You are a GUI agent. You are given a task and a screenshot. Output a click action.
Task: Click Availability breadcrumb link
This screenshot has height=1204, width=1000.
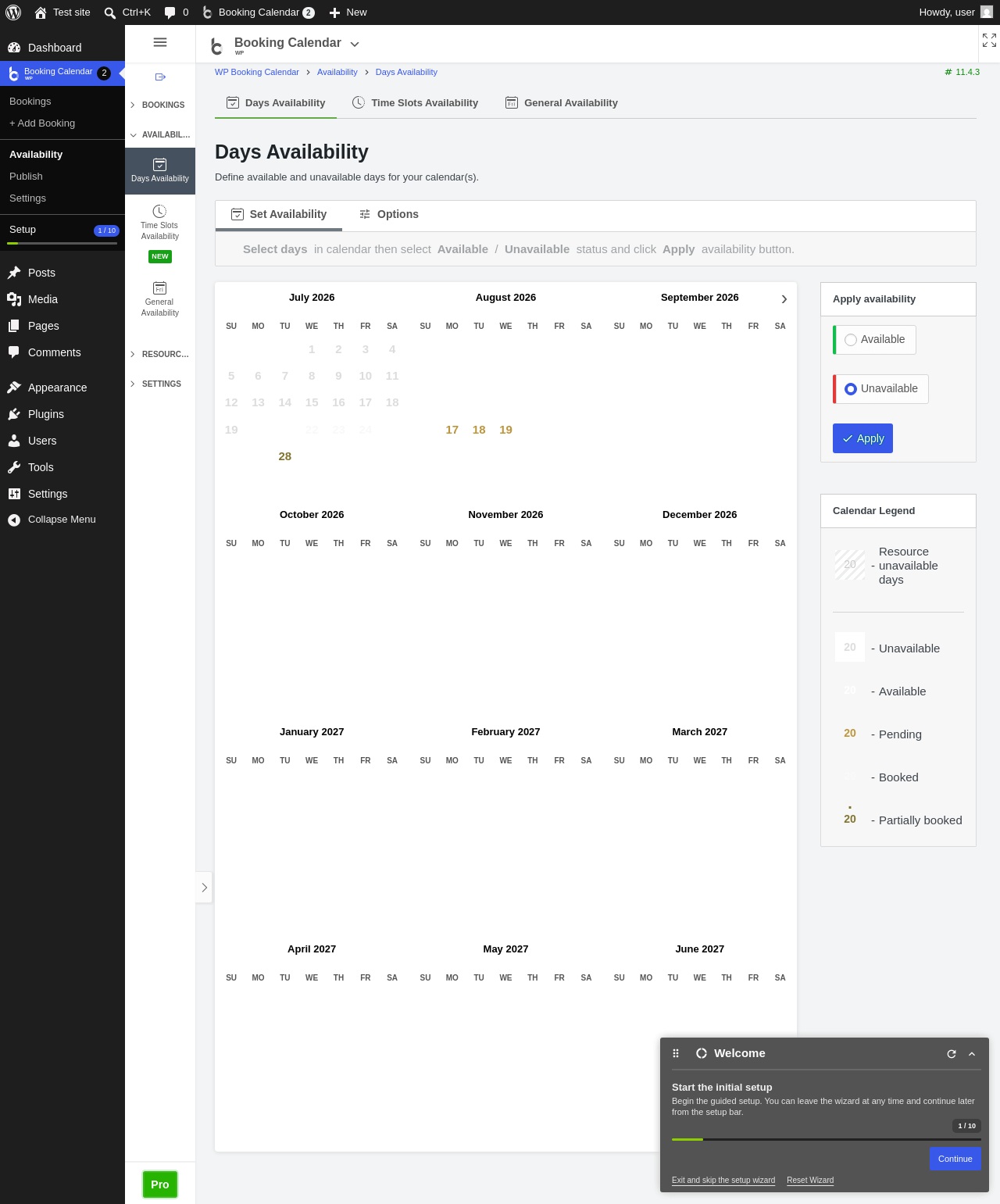(337, 72)
